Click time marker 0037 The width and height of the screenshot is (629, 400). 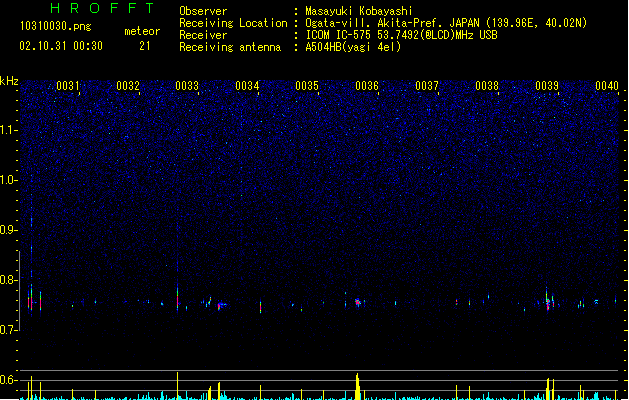pyautogui.click(x=427, y=86)
